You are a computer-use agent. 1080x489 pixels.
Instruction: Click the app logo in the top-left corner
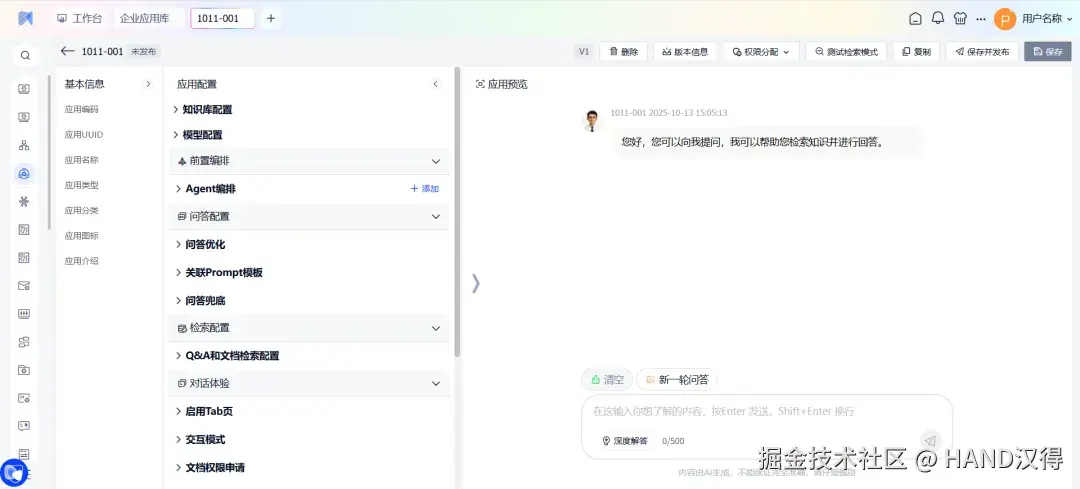click(x=25, y=19)
